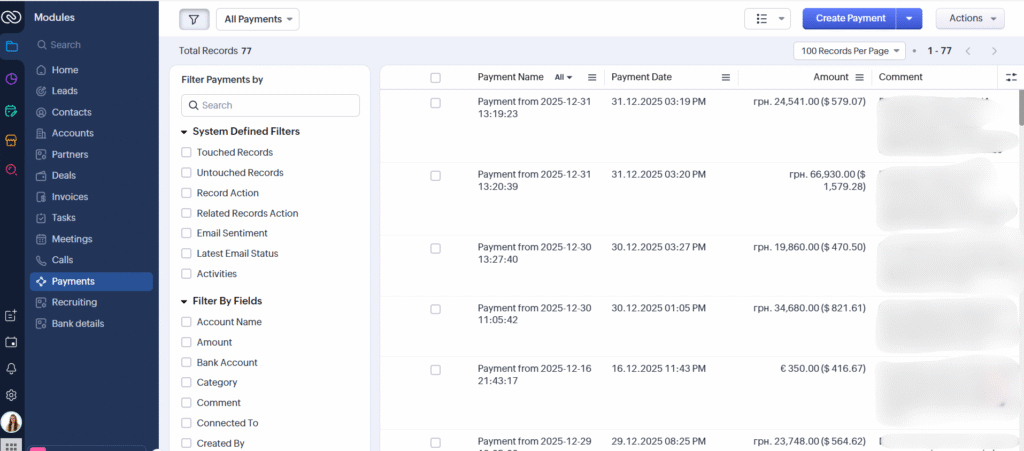Open the Payment Date column menu icon
1024x451 pixels.
pos(726,77)
